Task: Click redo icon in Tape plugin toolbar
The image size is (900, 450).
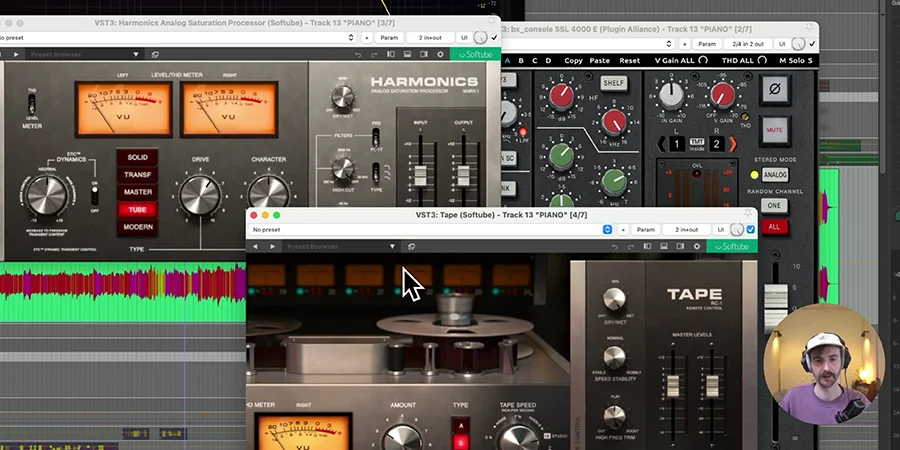Action: (631, 247)
